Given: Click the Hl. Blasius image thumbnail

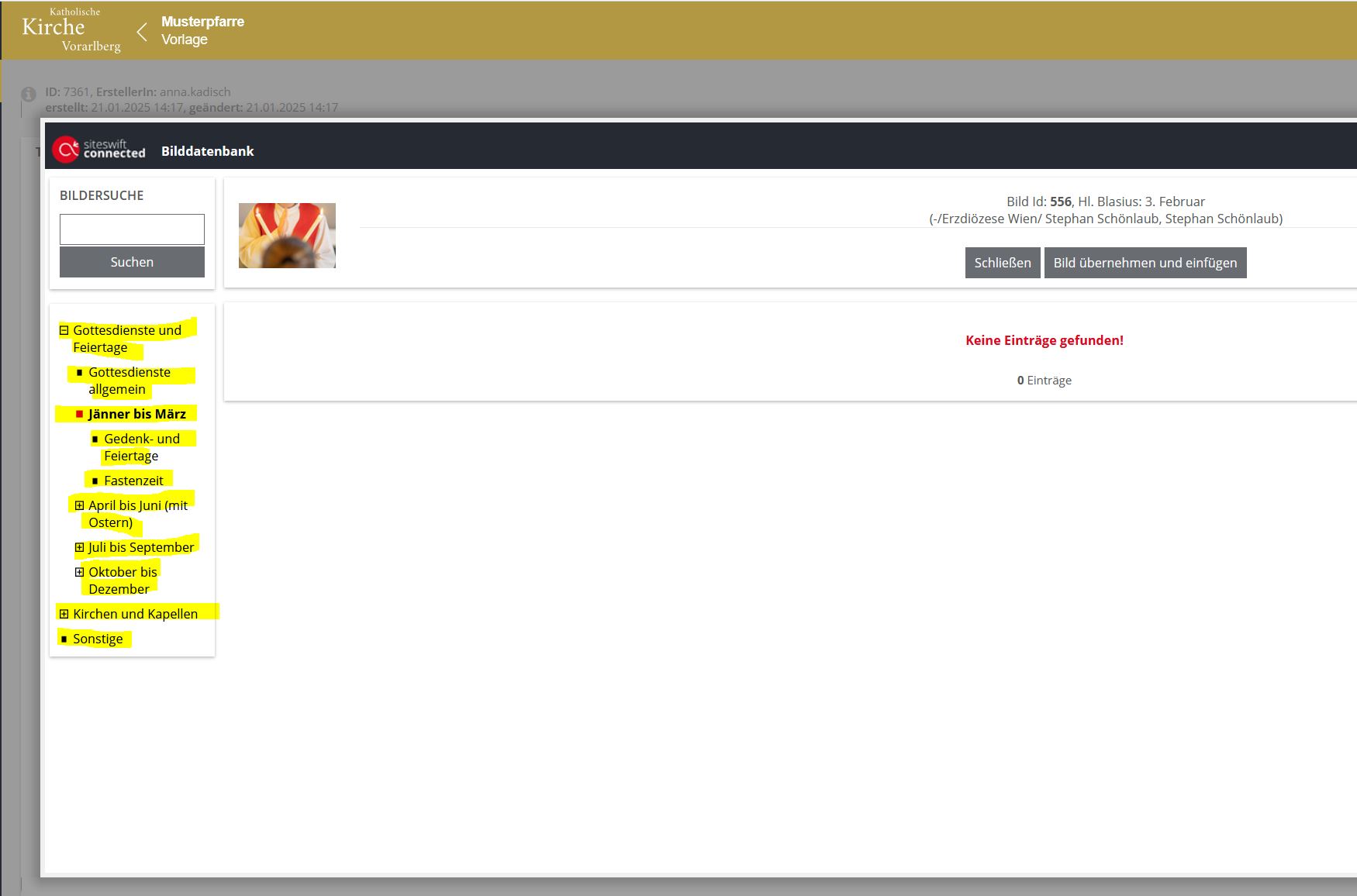Looking at the screenshot, I should [x=287, y=236].
